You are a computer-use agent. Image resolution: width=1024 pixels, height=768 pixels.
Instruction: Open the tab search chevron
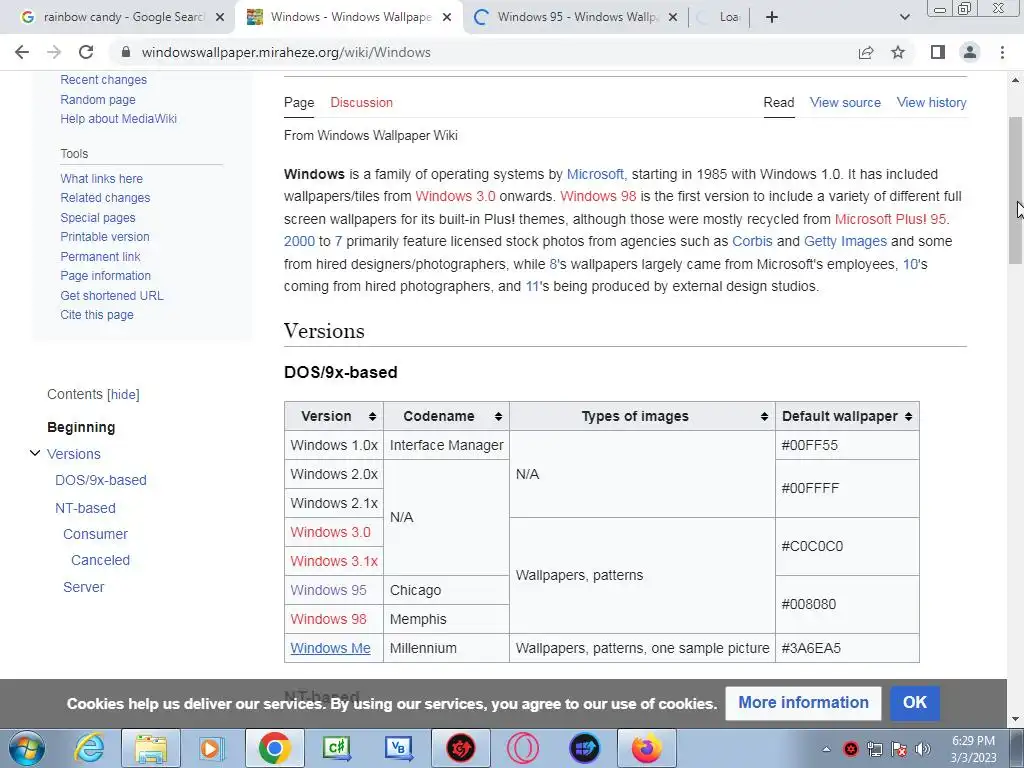coord(904,17)
